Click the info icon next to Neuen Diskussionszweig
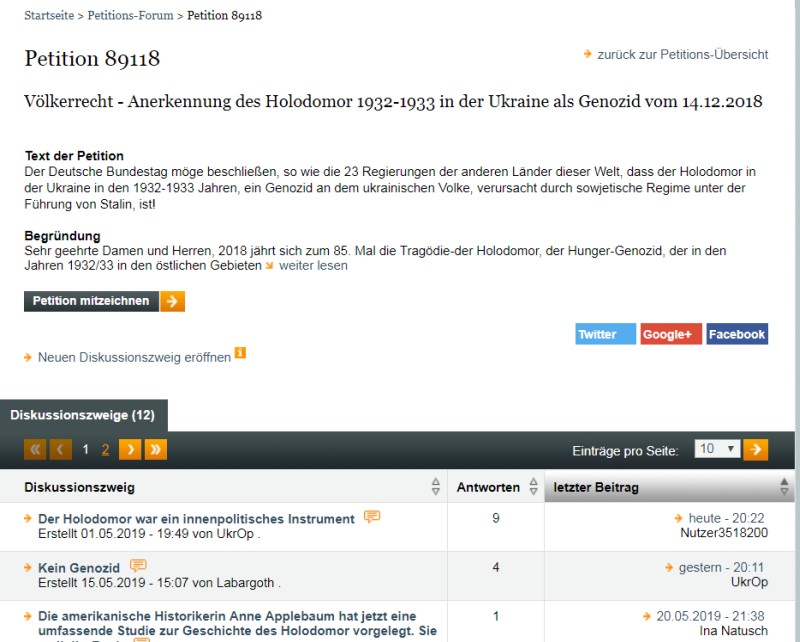Viewport: 800px width, 642px height. pyautogui.click(x=240, y=354)
